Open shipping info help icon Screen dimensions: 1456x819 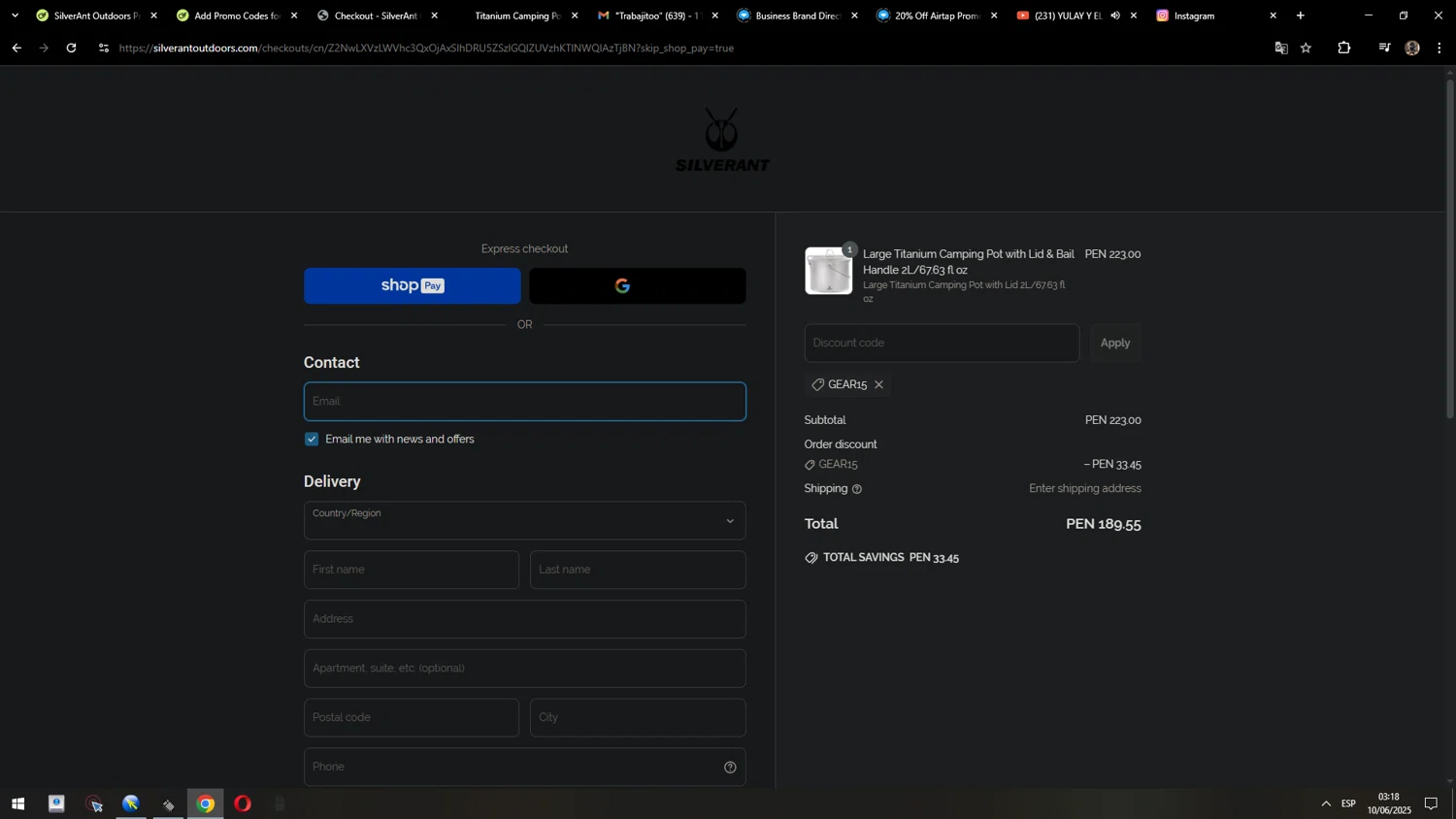[856, 489]
